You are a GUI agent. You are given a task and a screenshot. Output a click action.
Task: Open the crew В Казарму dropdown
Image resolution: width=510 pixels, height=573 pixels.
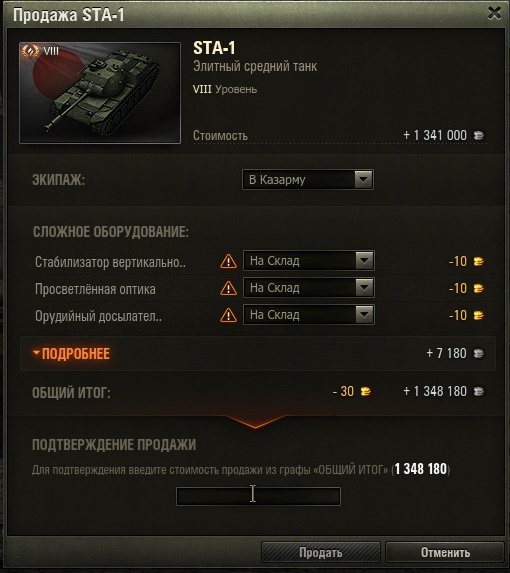(308, 179)
